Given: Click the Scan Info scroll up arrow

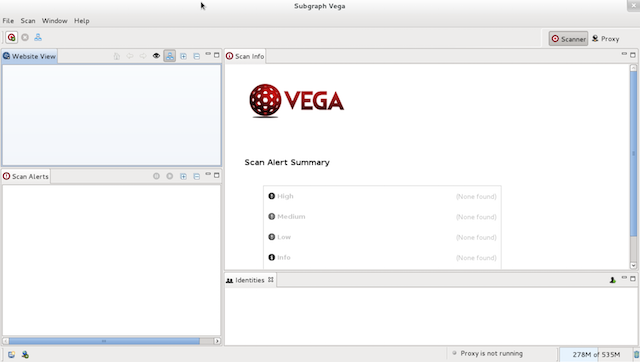Looking at the screenshot, I should (633, 68).
